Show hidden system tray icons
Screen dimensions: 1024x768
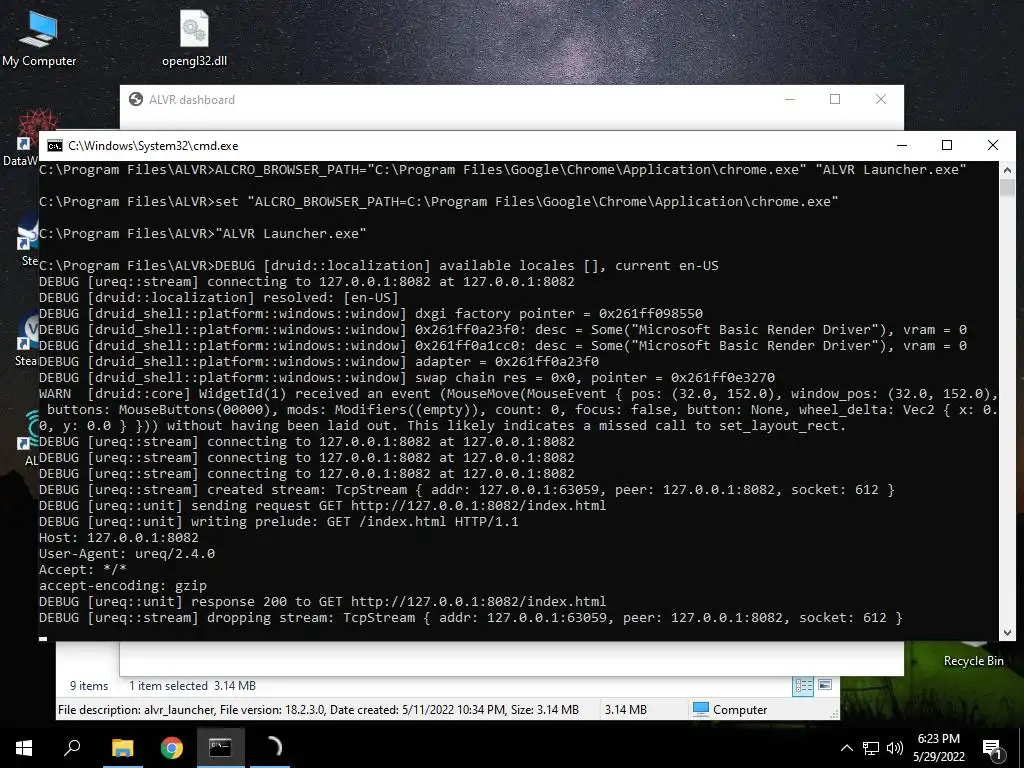[846, 748]
